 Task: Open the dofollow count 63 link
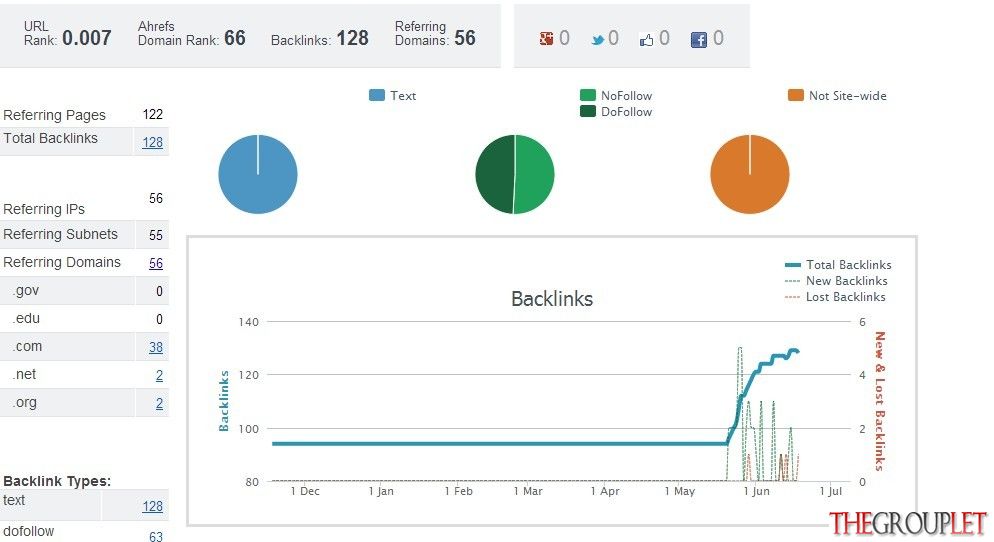[x=156, y=536]
